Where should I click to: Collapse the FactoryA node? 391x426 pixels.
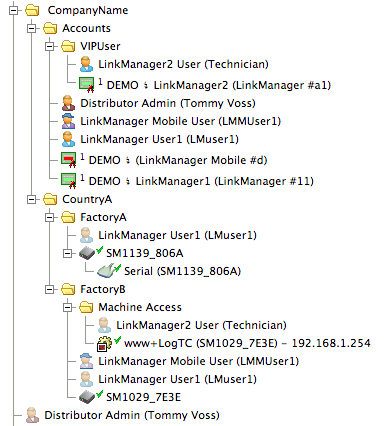pos(50,217)
